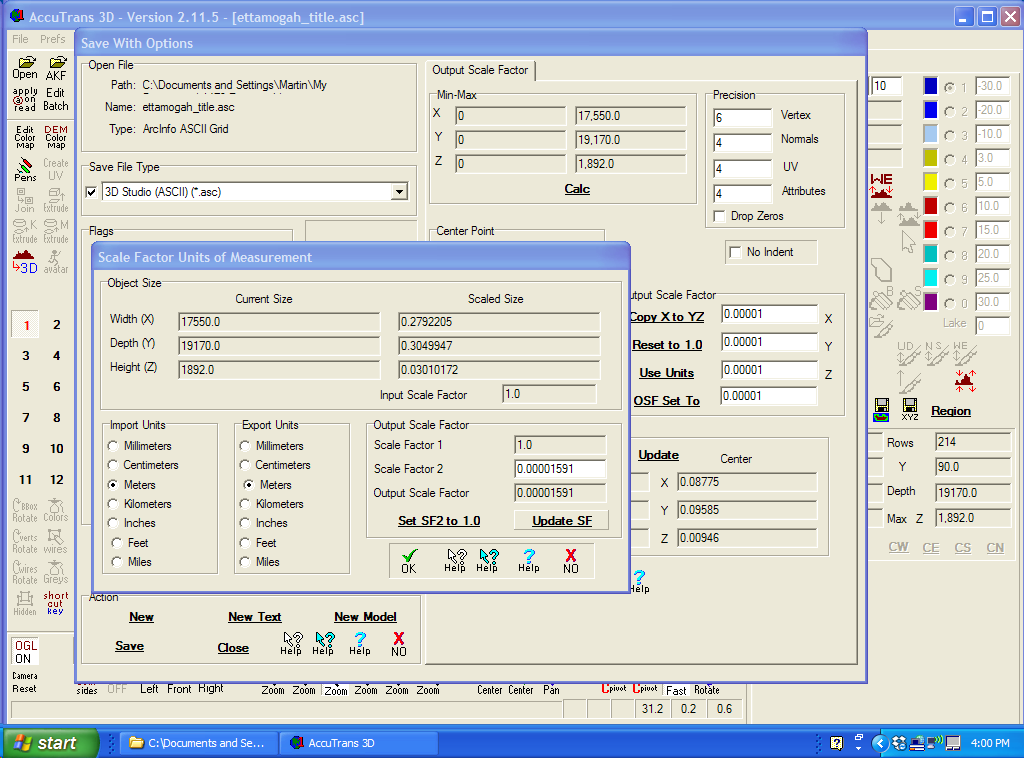The height and width of the screenshot is (758, 1024).
Task: Open the Edit Color Map tool
Action: (25, 135)
